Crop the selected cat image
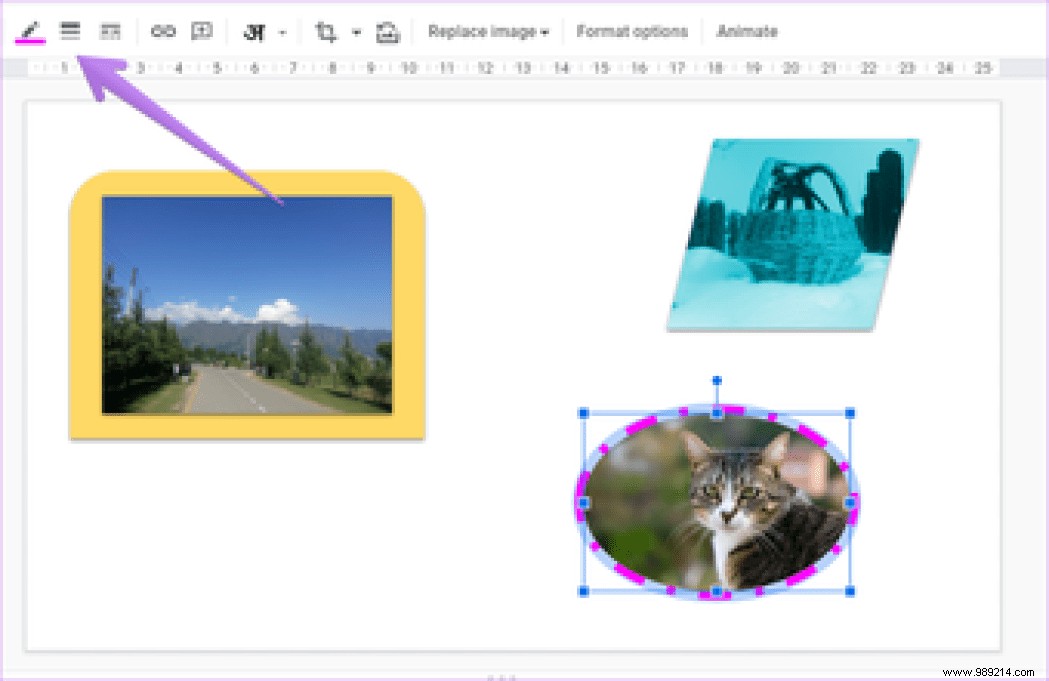Viewport: 1049px width, 681px height. coord(325,31)
